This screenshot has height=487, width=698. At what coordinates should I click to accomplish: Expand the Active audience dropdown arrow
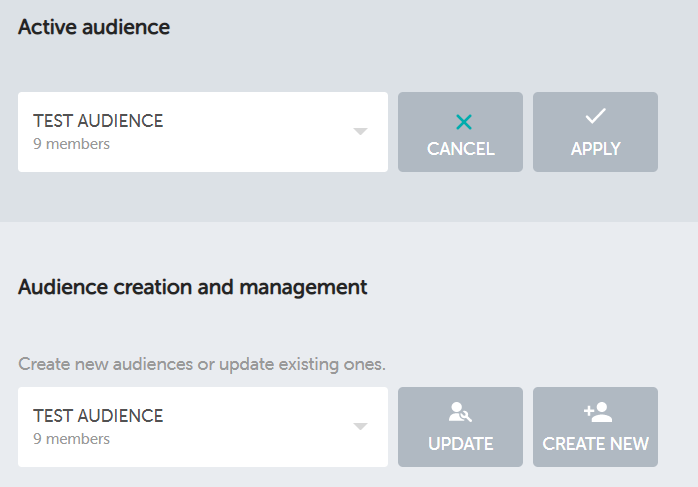[361, 132]
